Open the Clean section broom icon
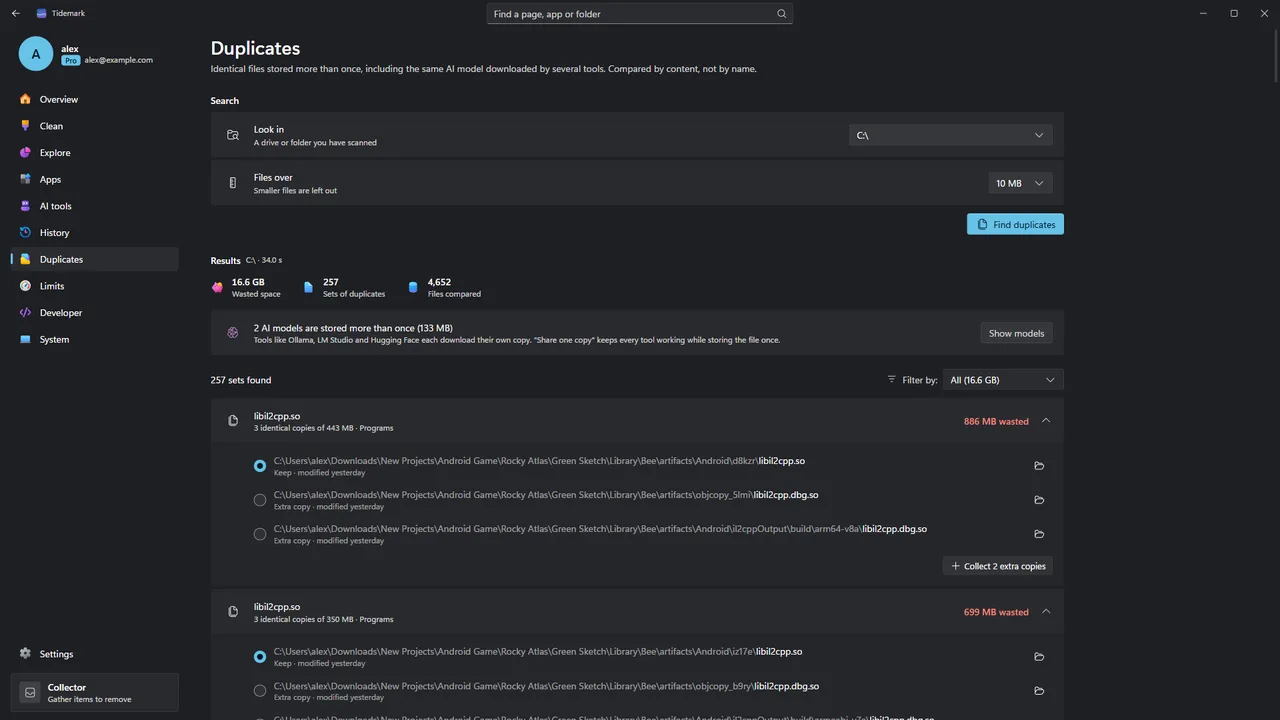The width and height of the screenshot is (1280, 720). coord(26,126)
